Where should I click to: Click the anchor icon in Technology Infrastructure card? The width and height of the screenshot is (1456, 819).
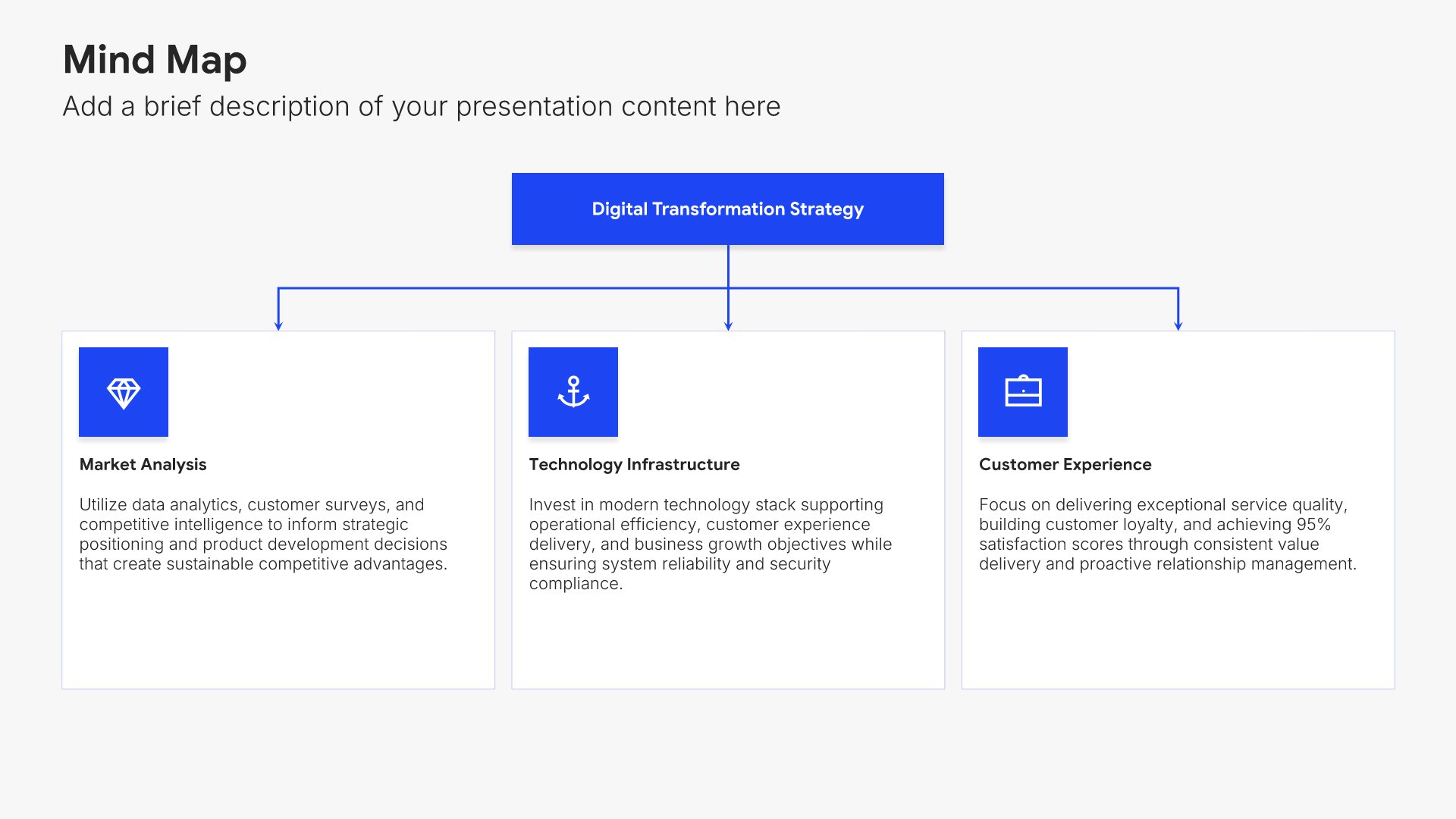tap(573, 392)
